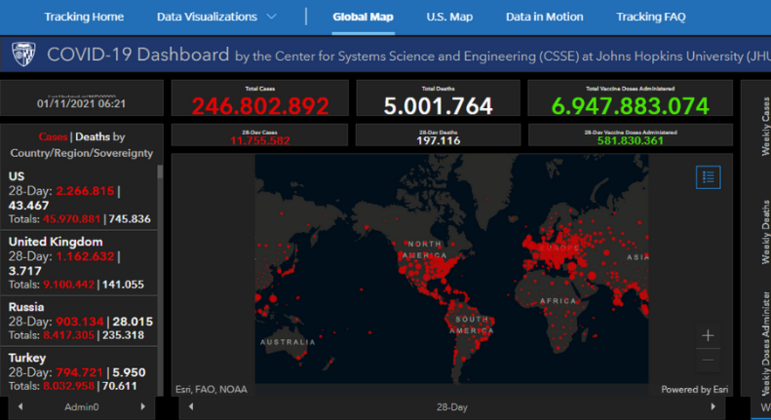Image resolution: width=771 pixels, height=420 pixels.
Task: Go to previous map view left of 28-Day
Action: [x=191, y=407]
